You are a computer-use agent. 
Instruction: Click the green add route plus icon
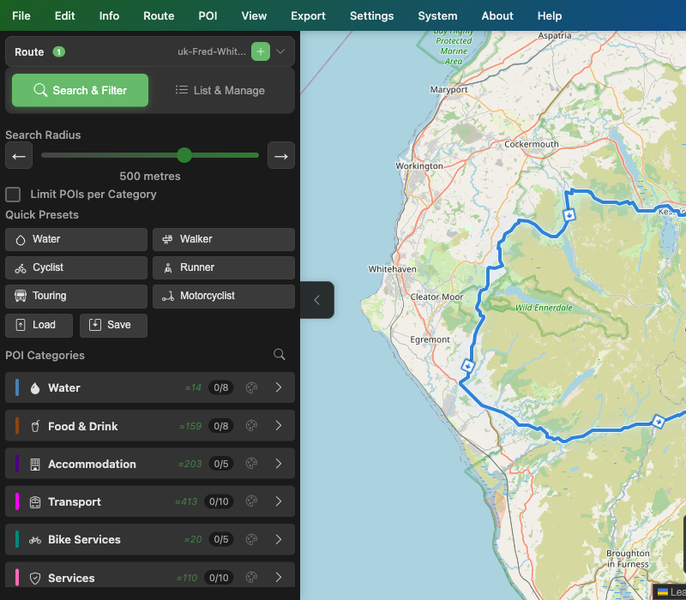point(260,52)
